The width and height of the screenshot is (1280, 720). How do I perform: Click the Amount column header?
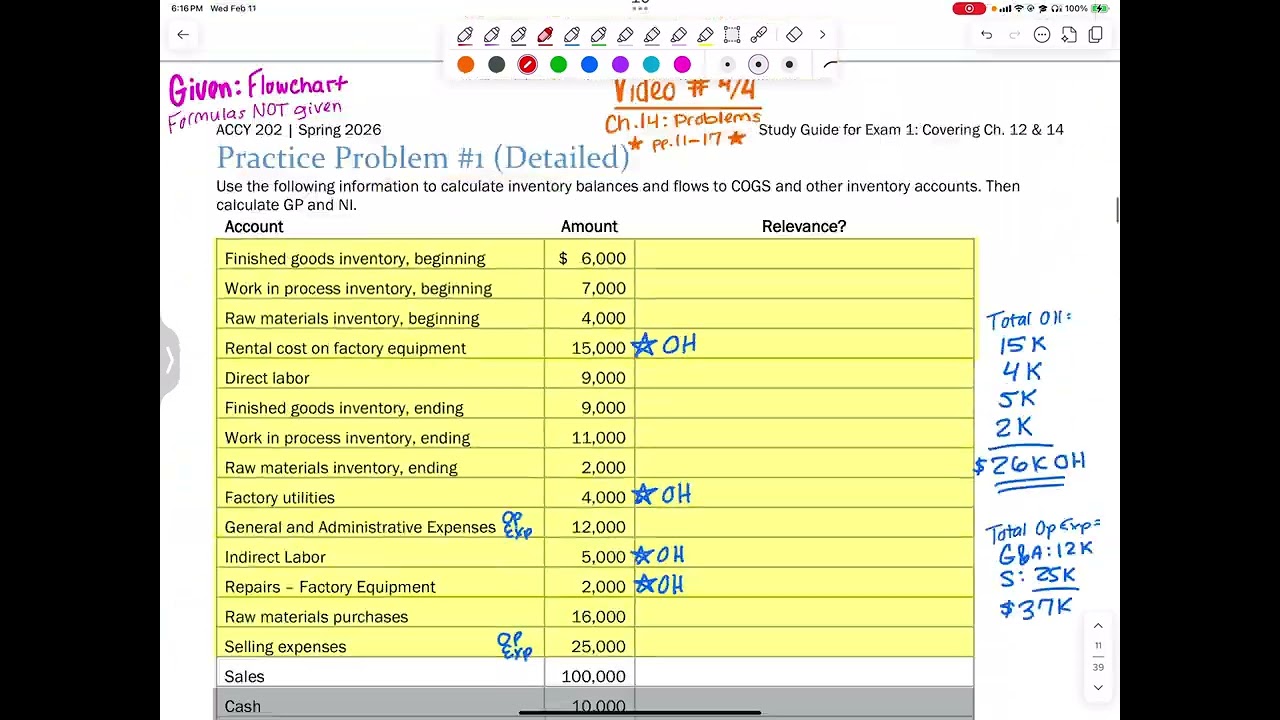point(589,227)
